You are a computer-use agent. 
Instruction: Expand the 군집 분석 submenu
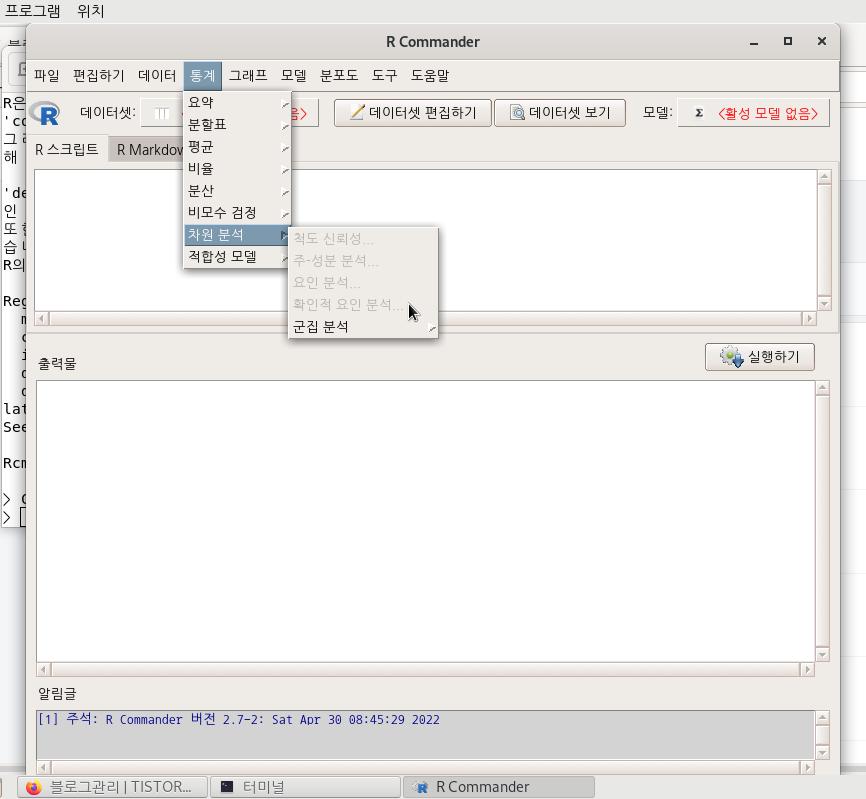[363, 327]
